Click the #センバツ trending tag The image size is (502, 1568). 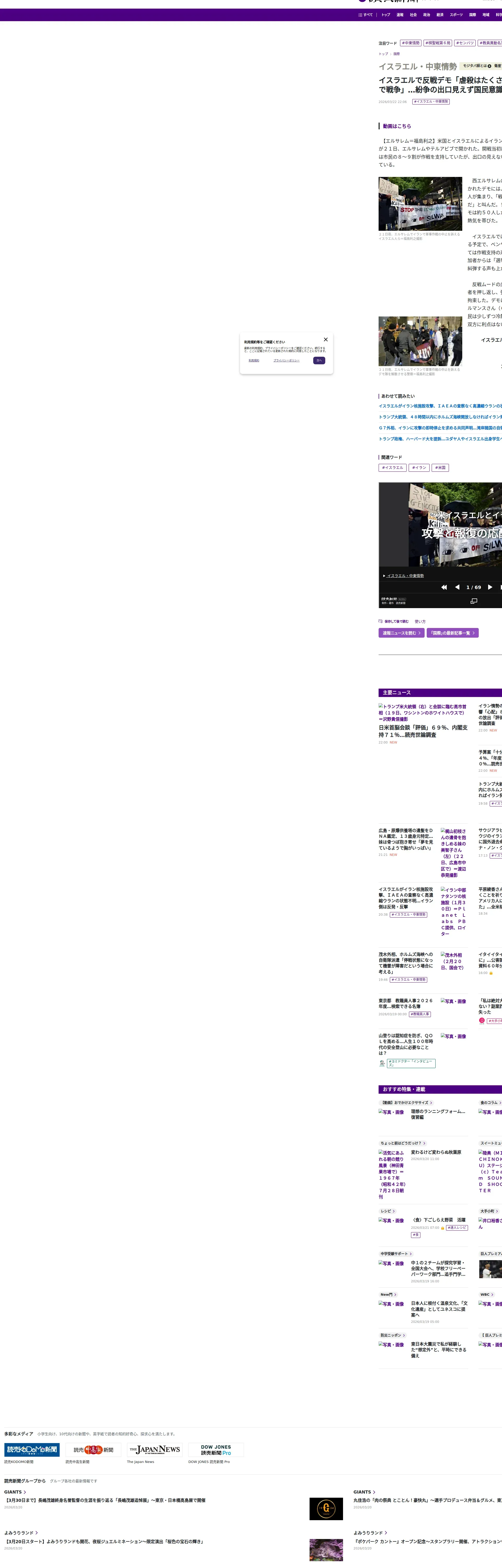pyautogui.click(x=465, y=43)
